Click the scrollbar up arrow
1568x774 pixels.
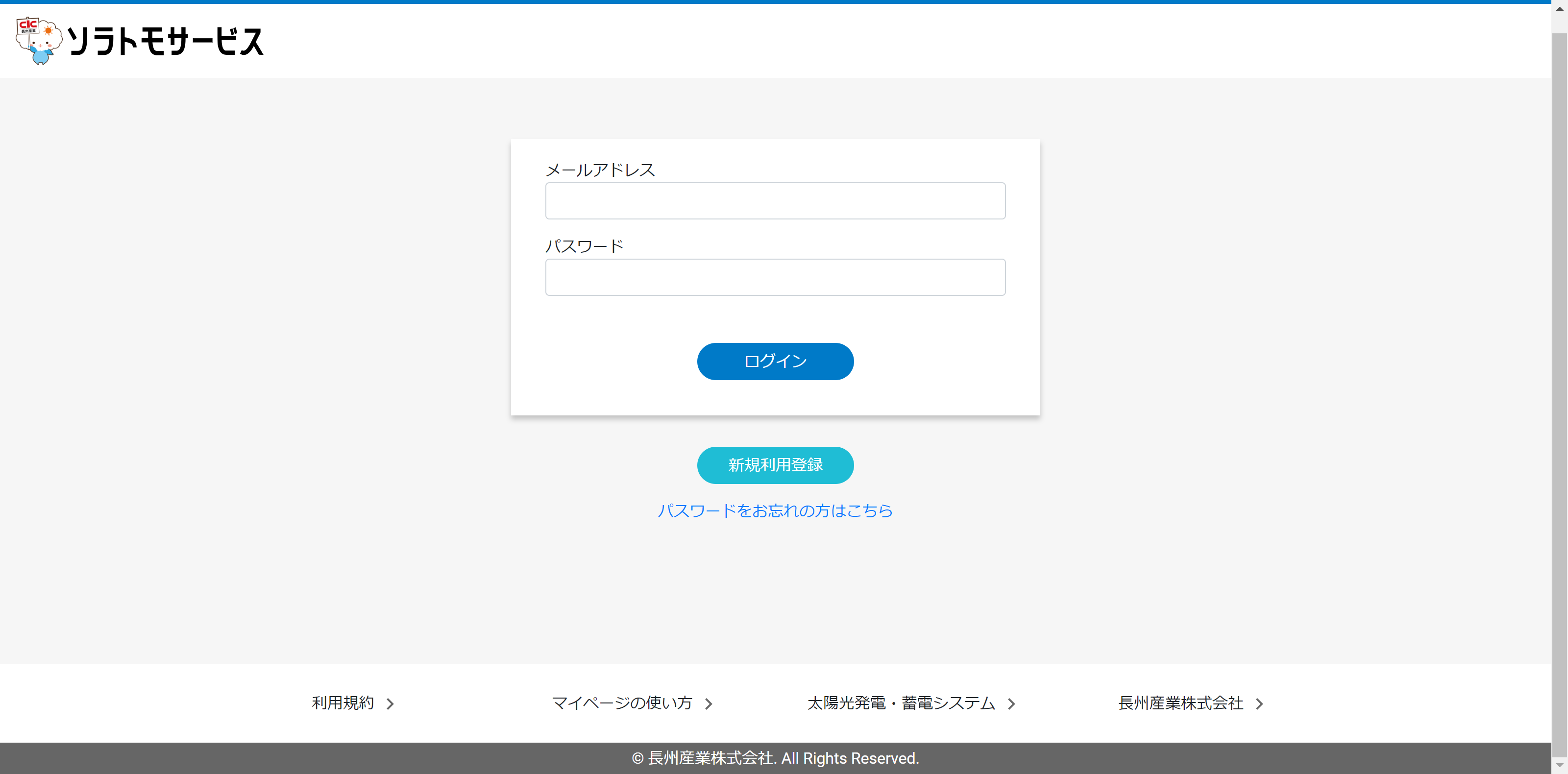coord(1560,8)
